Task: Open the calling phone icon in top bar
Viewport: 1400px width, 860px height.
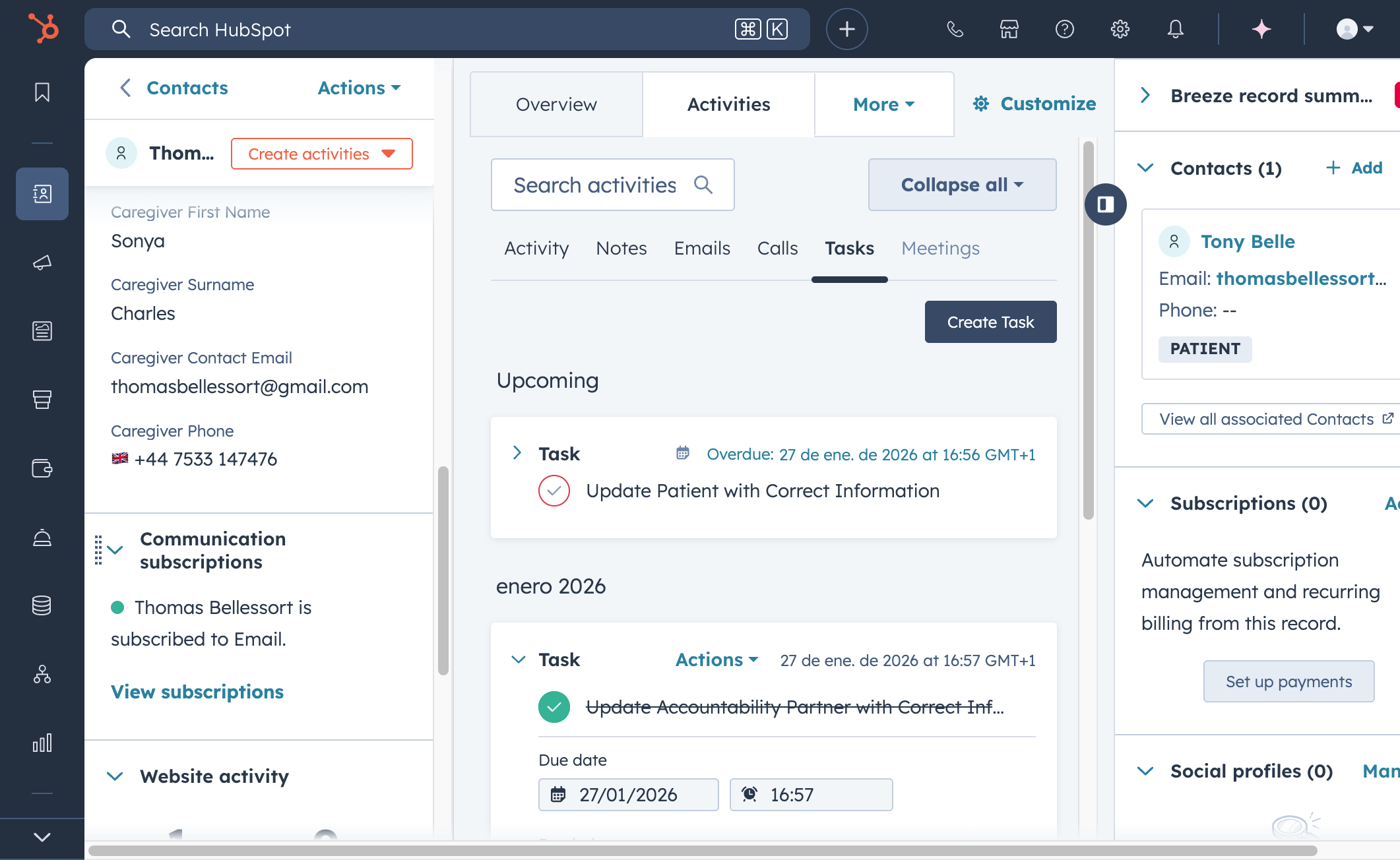Action: click(955, 29)
